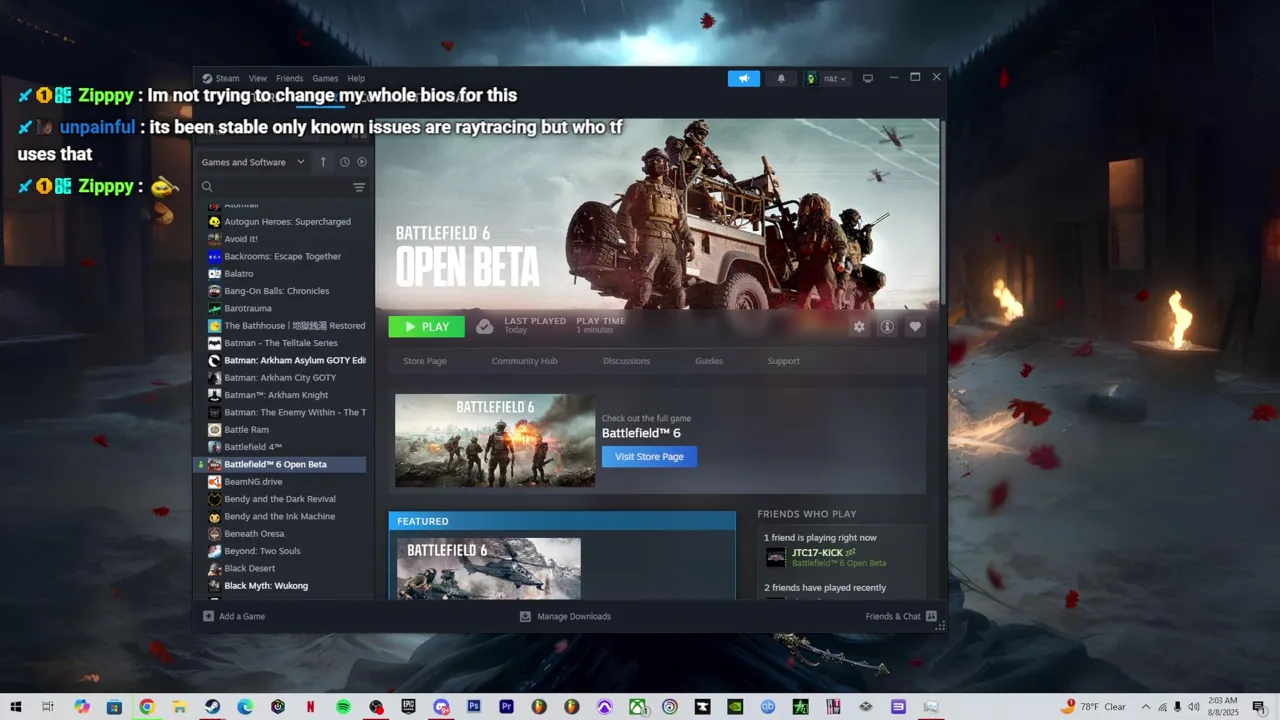Open the View menu

[257, 78]
